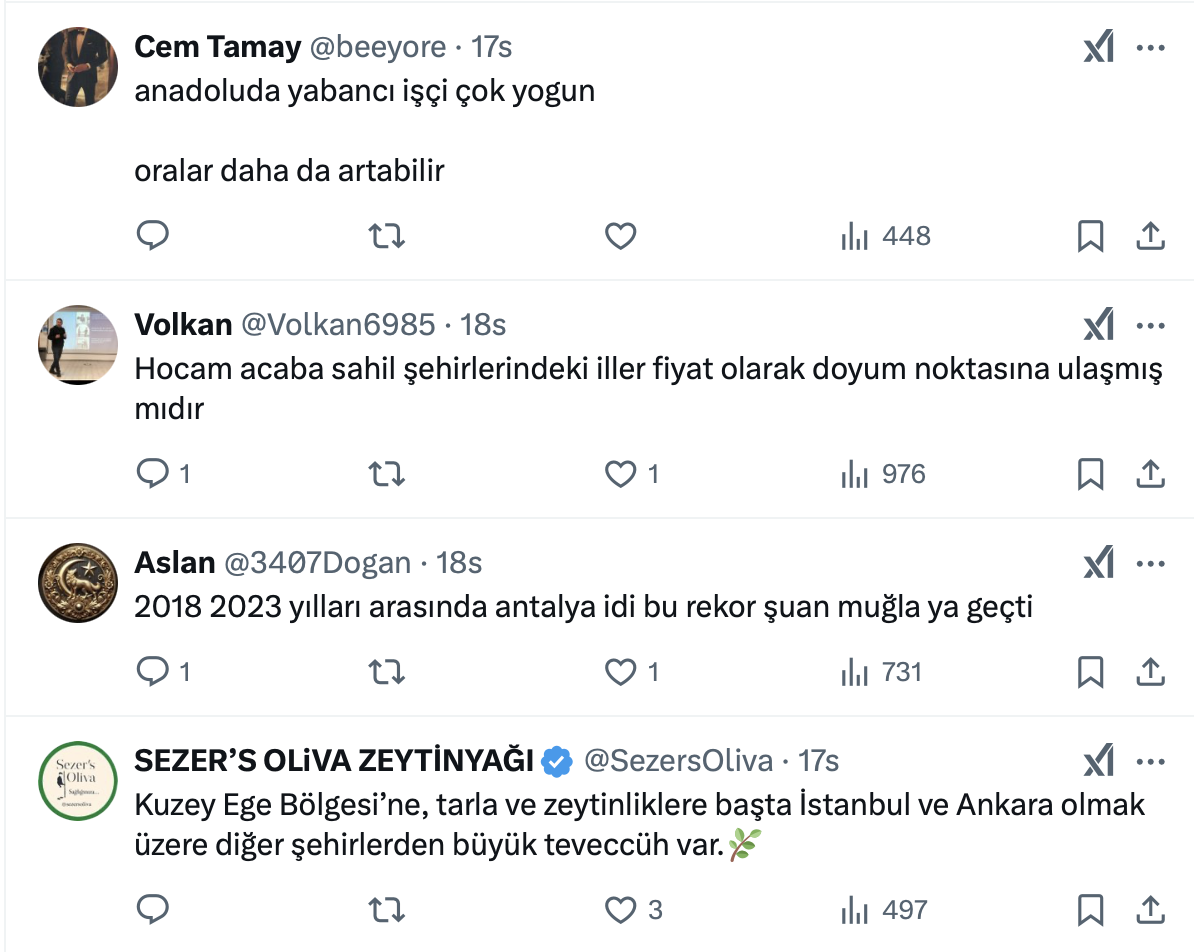
Task: Expand more options on Aslan's tweet
Action: pyautogui.click(x=1152, y=564)
